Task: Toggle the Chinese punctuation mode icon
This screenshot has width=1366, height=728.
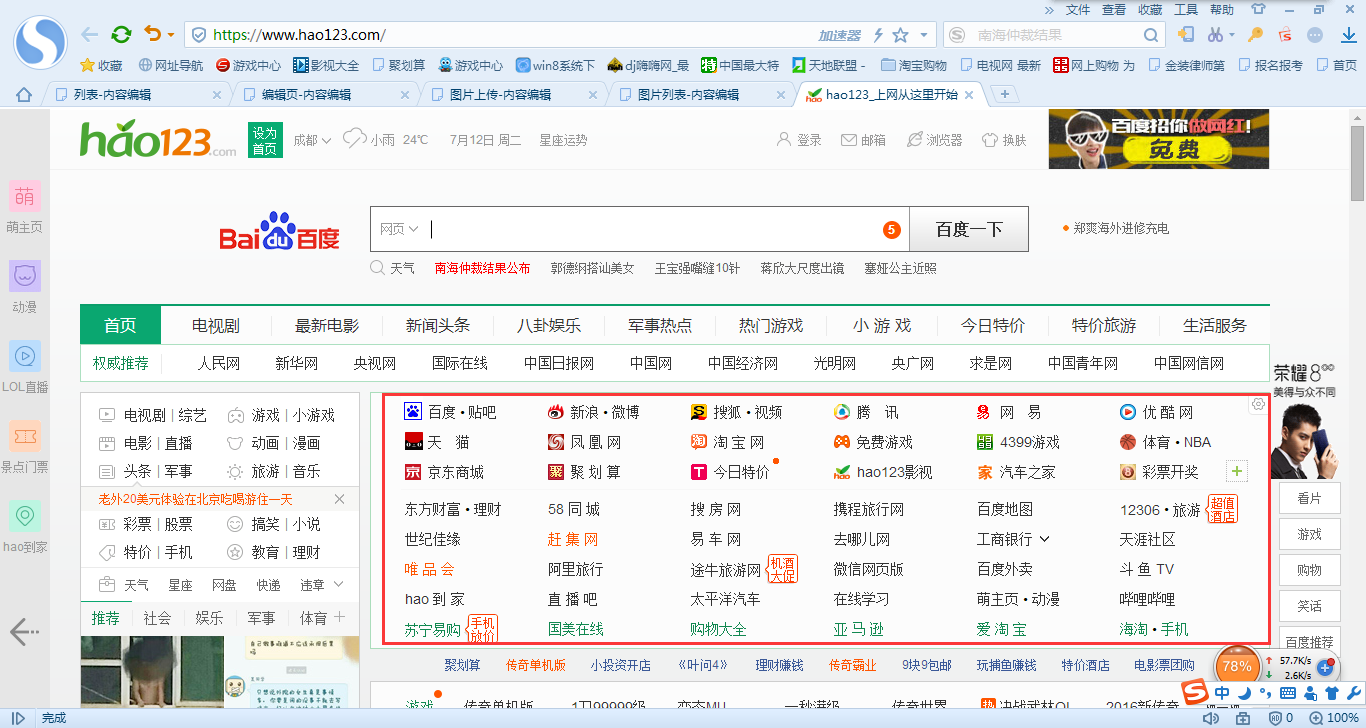Action: click(1266, 693)
